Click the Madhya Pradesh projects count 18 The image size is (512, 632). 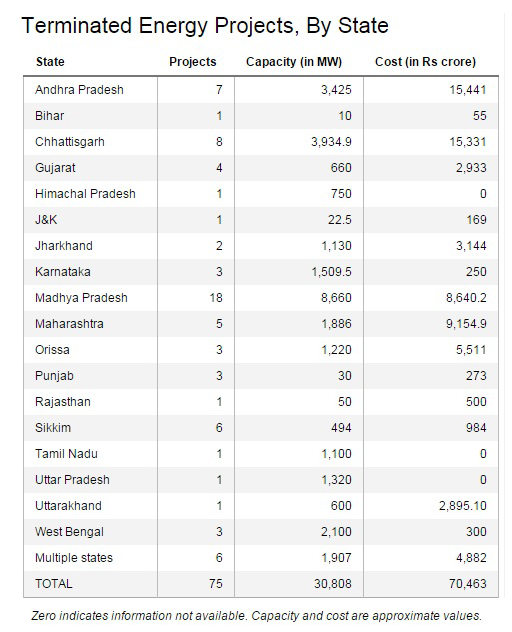pos(216,297)
